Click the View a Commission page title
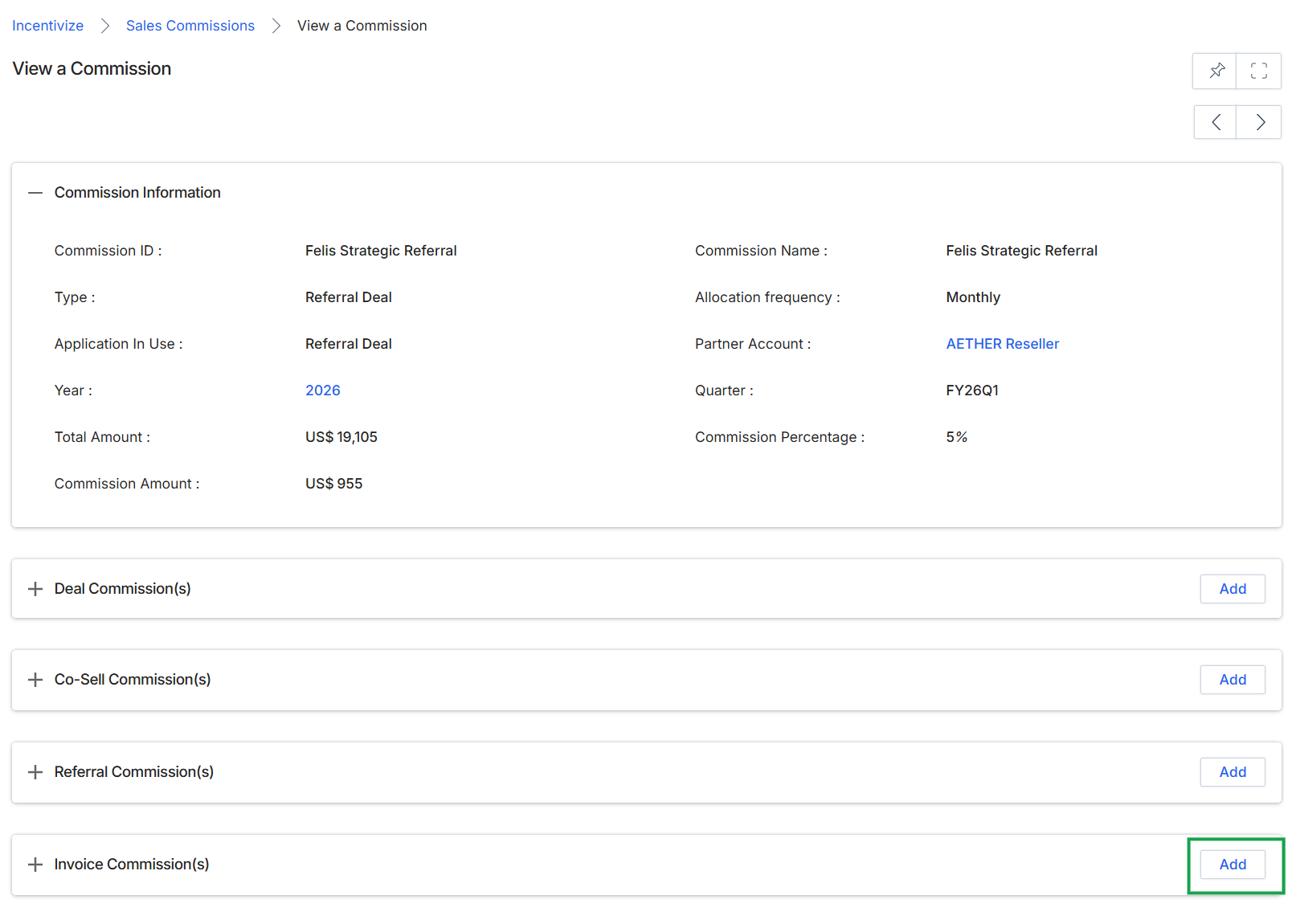The image size is (1296, 924). [92, 69]
